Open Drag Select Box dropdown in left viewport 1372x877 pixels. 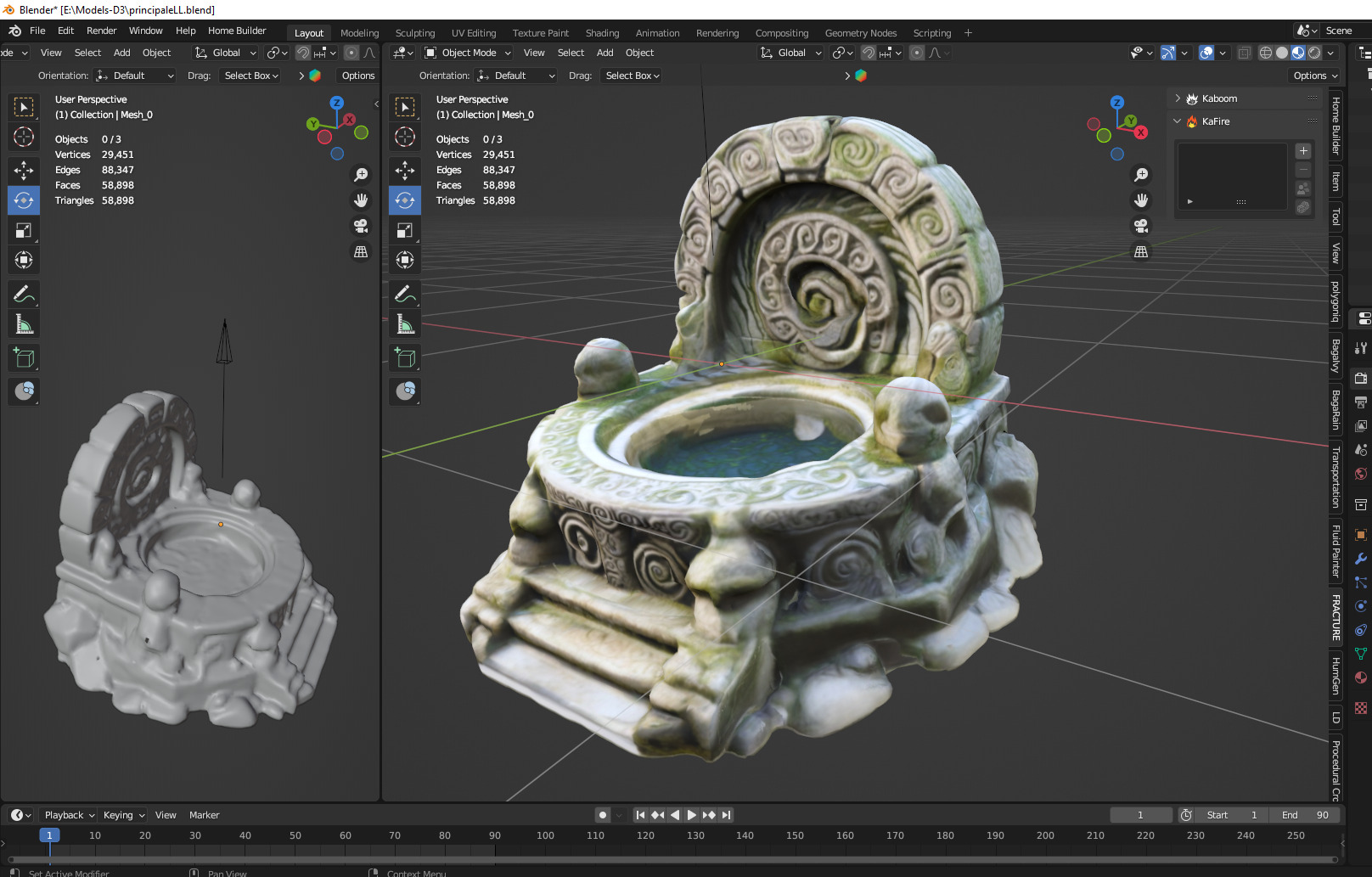pos(250,76)
